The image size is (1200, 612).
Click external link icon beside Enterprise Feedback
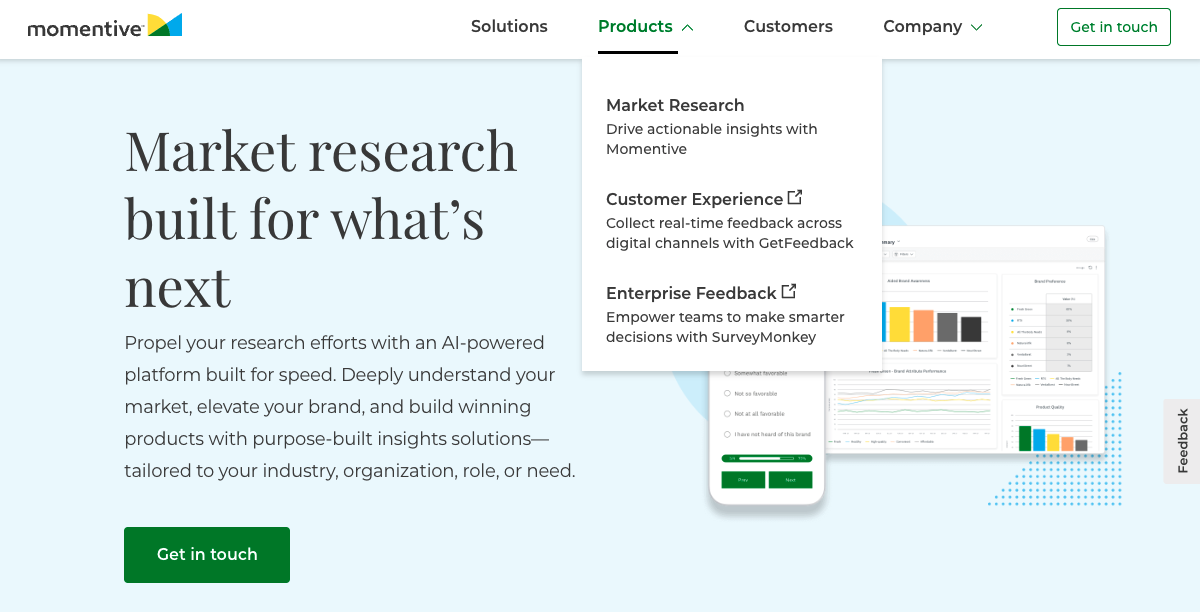789,291
